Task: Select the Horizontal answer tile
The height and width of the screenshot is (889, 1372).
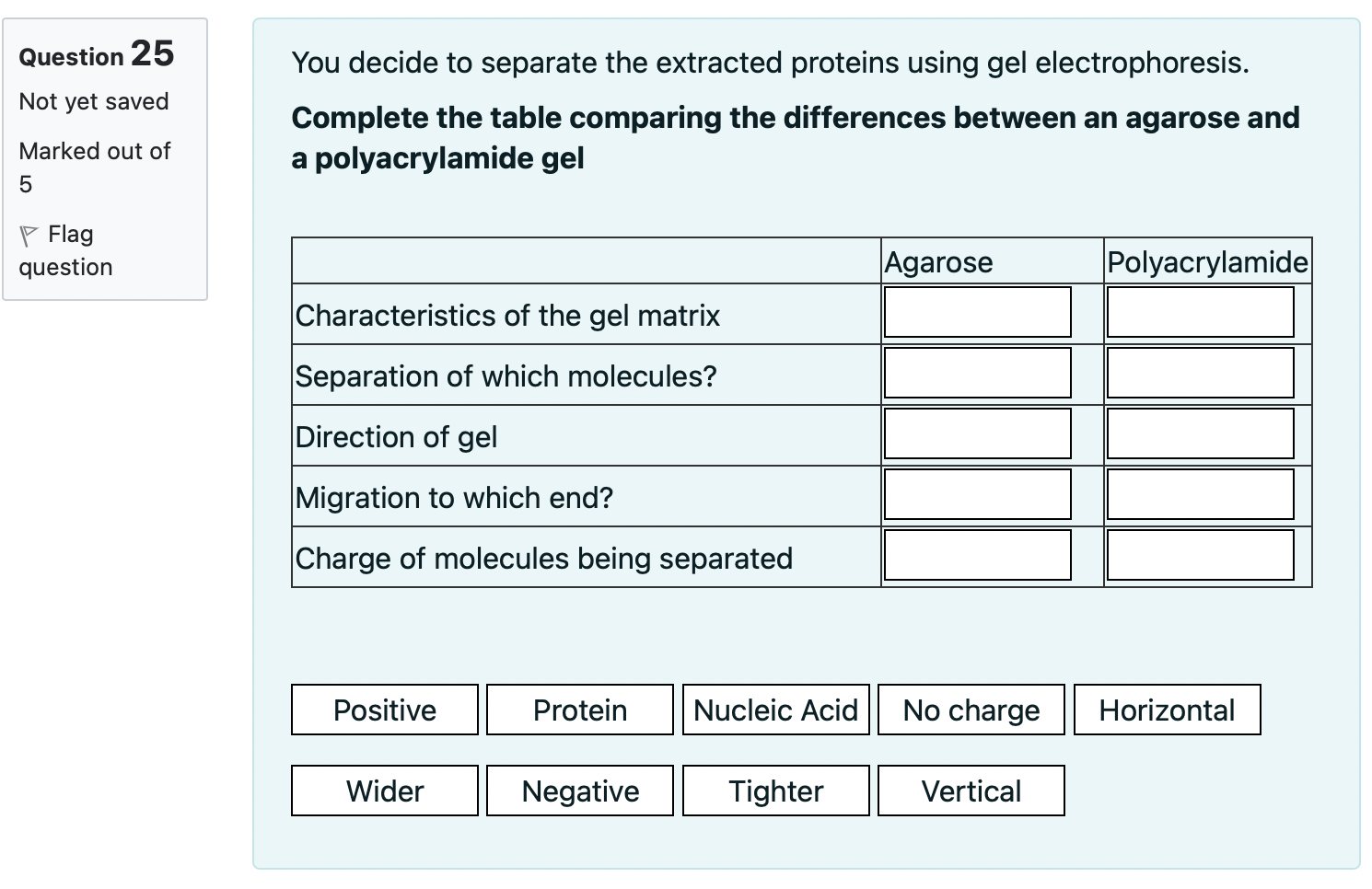Action: point(1167,710)
